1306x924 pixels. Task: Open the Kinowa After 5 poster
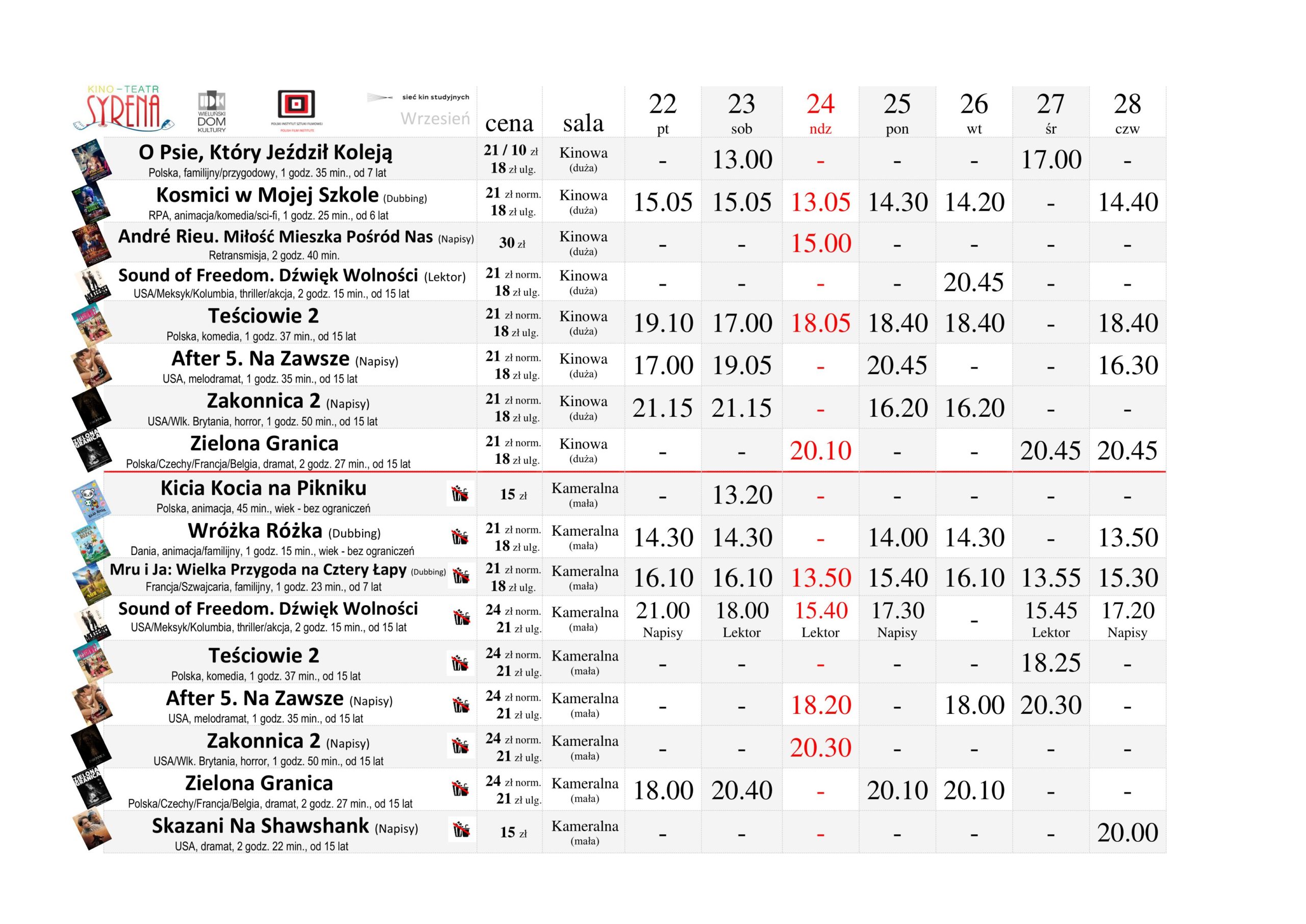pyautogui.click(x=91, y=367)
